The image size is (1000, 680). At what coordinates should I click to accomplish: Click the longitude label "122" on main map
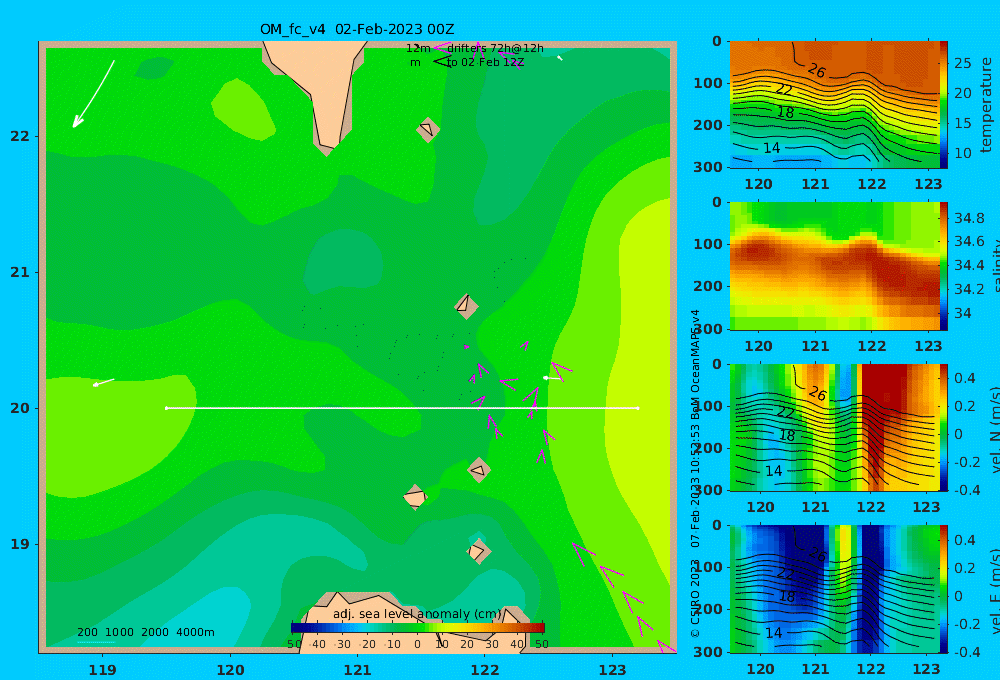pyautogui.click(x=485, y=670)
